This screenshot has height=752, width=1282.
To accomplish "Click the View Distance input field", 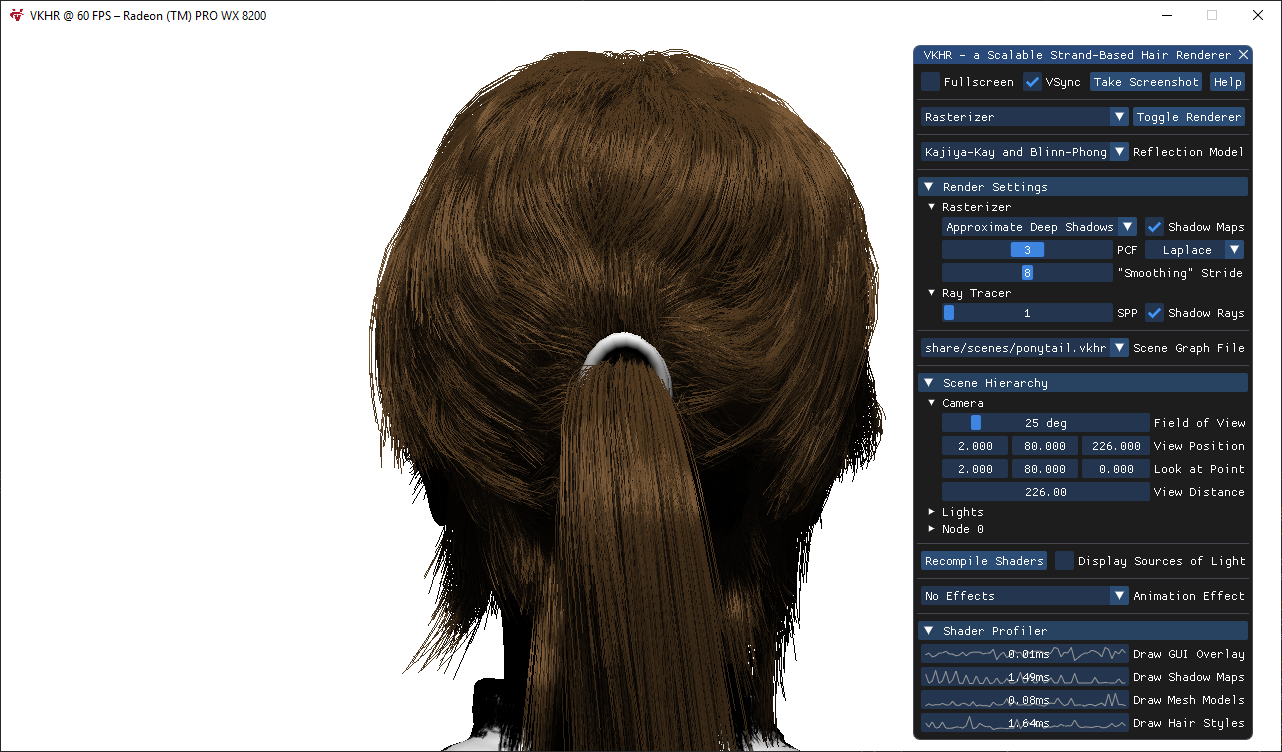I will click(x=1045, y=492).
